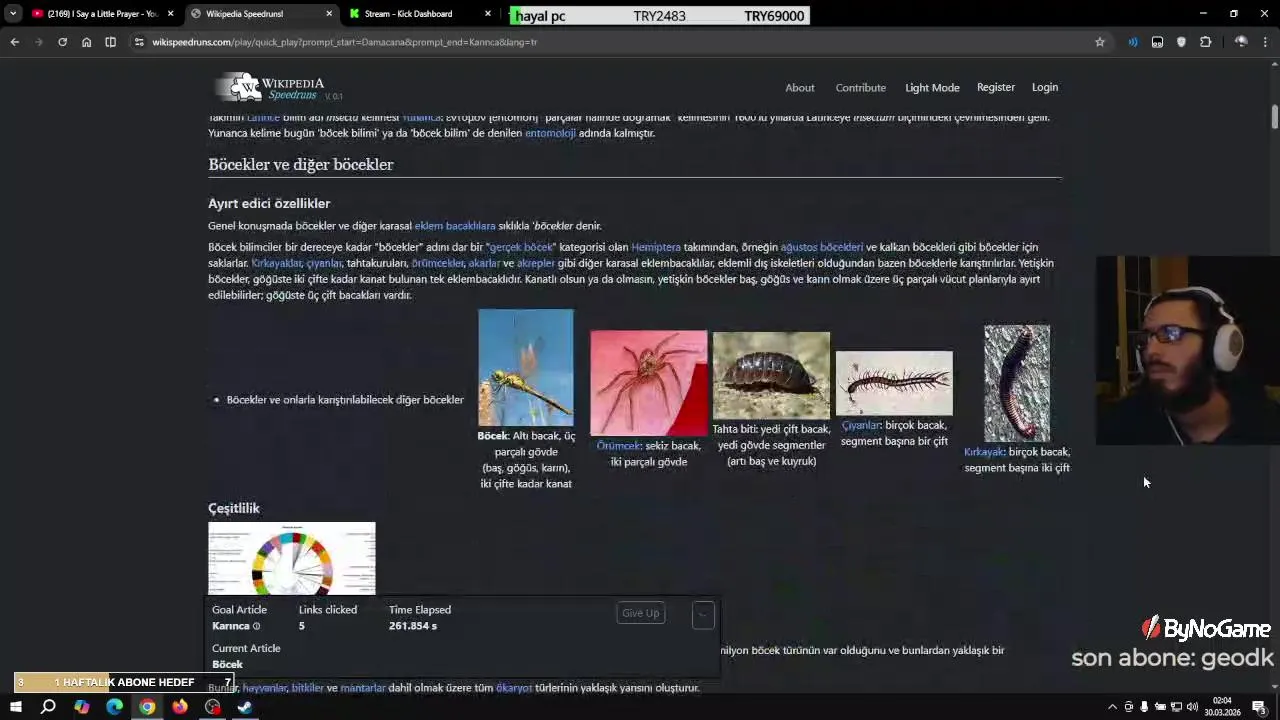
Task: Open the About page
Action: [800, 88]
